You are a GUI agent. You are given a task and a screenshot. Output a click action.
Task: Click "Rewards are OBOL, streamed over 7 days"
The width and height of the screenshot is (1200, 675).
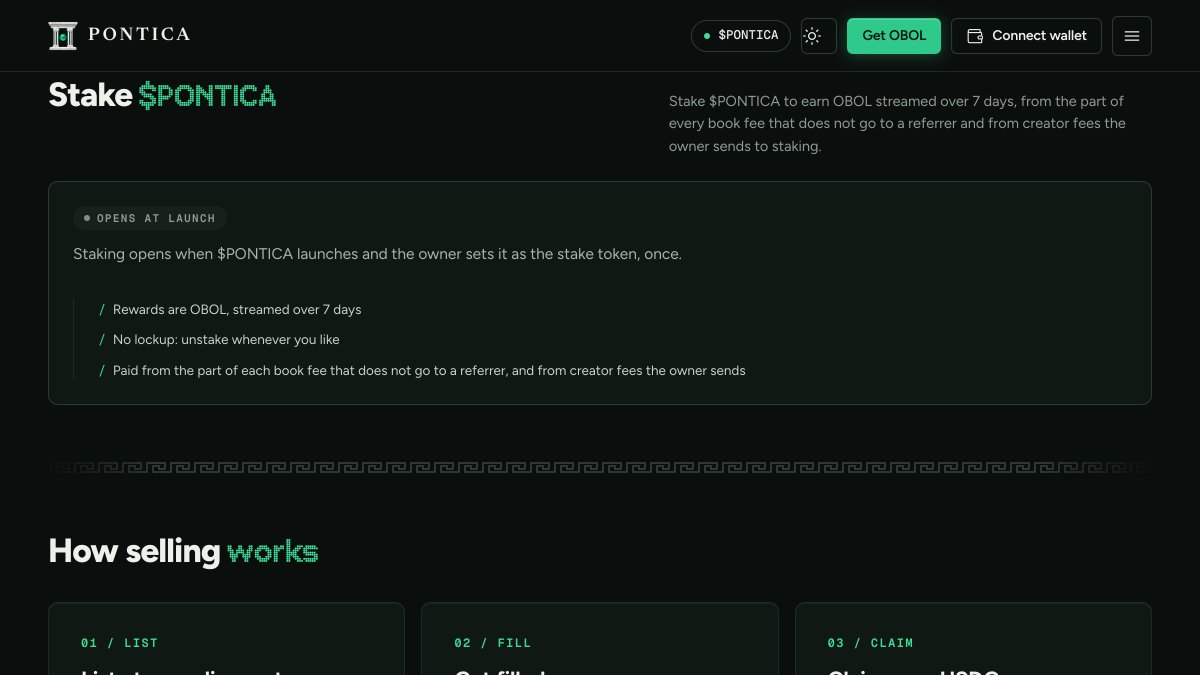coord(237,310)
